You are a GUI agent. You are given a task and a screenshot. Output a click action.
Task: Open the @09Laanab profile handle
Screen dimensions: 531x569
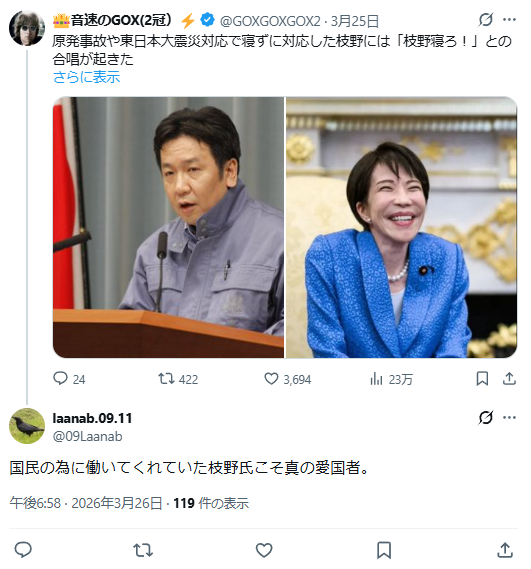[x=87, y=436]
